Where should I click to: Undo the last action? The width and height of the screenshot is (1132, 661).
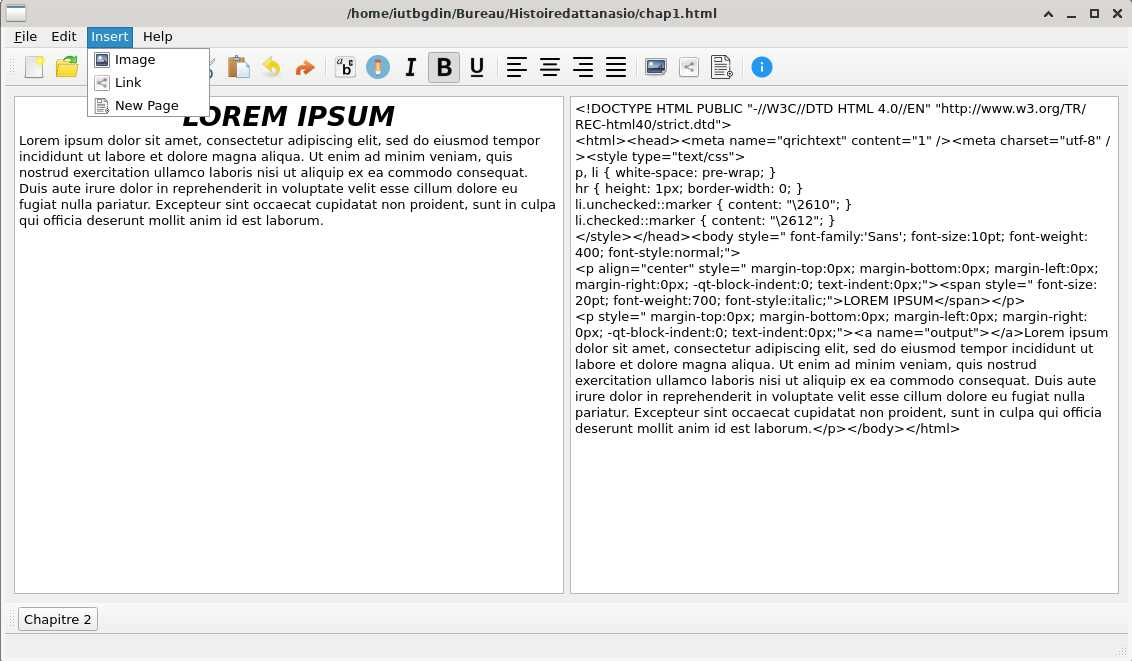pyautogui.click(x=271, y=67)
